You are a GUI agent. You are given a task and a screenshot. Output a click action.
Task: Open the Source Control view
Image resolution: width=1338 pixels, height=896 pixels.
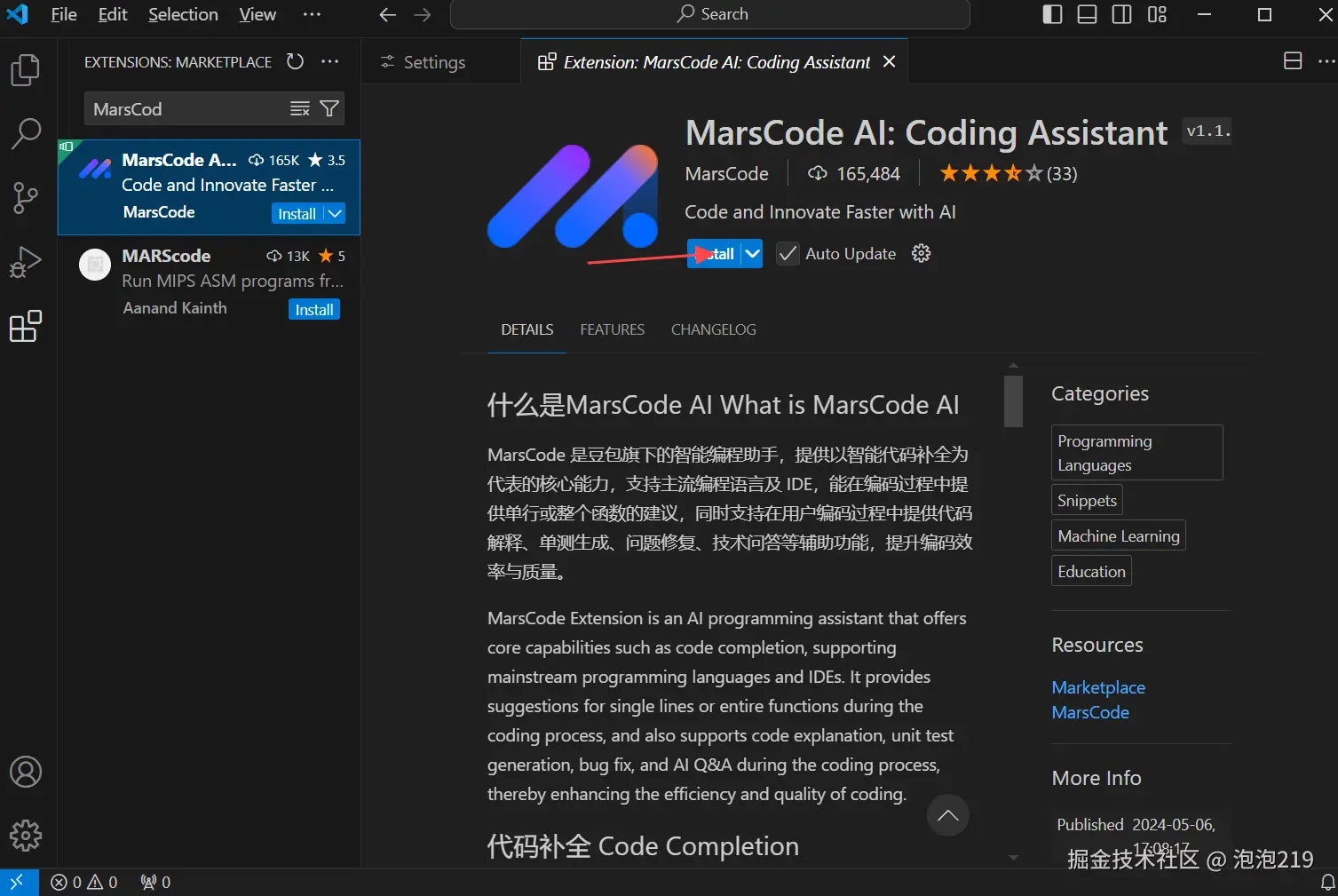click(x=25, y=198)
